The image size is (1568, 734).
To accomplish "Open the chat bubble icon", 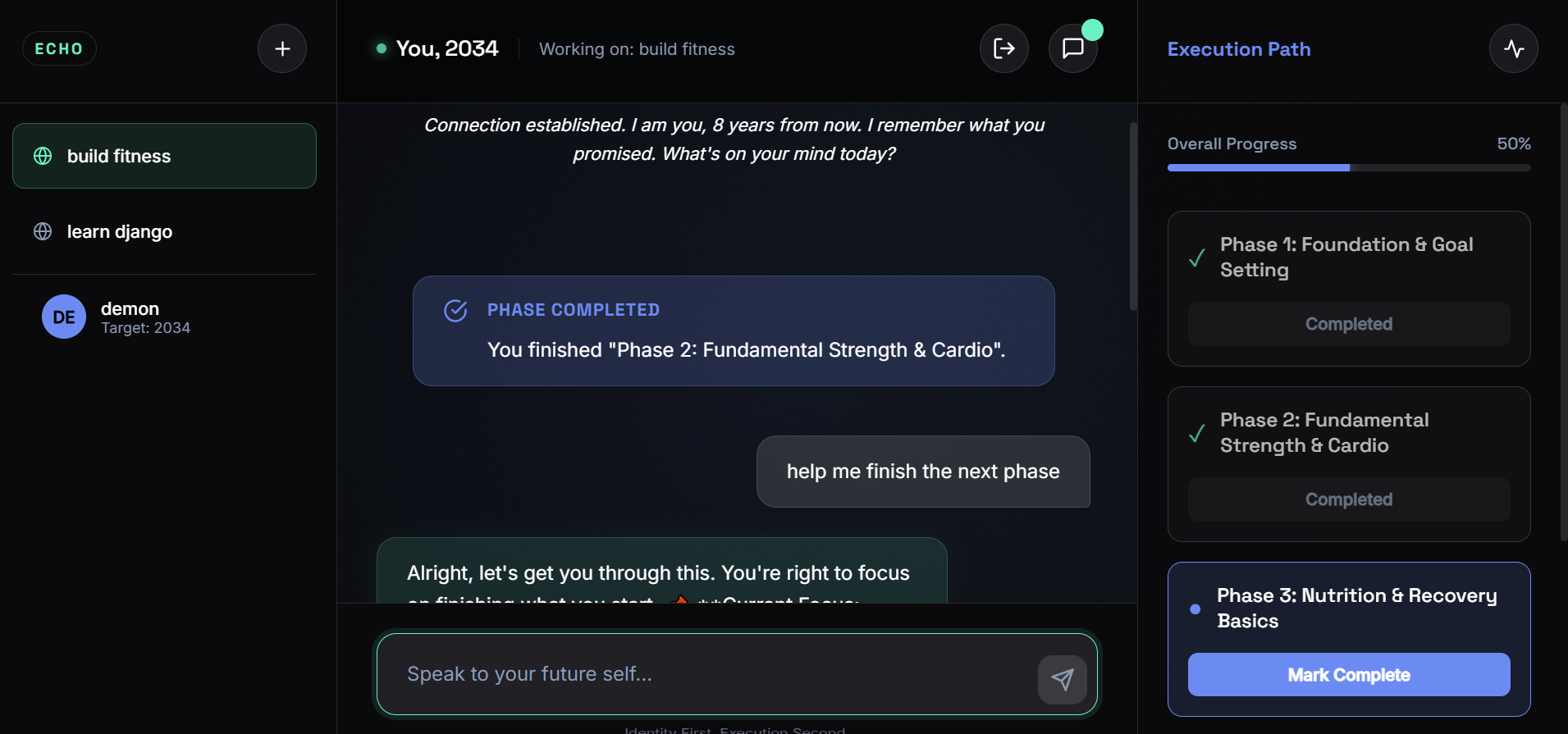I will pos(1072,49).
